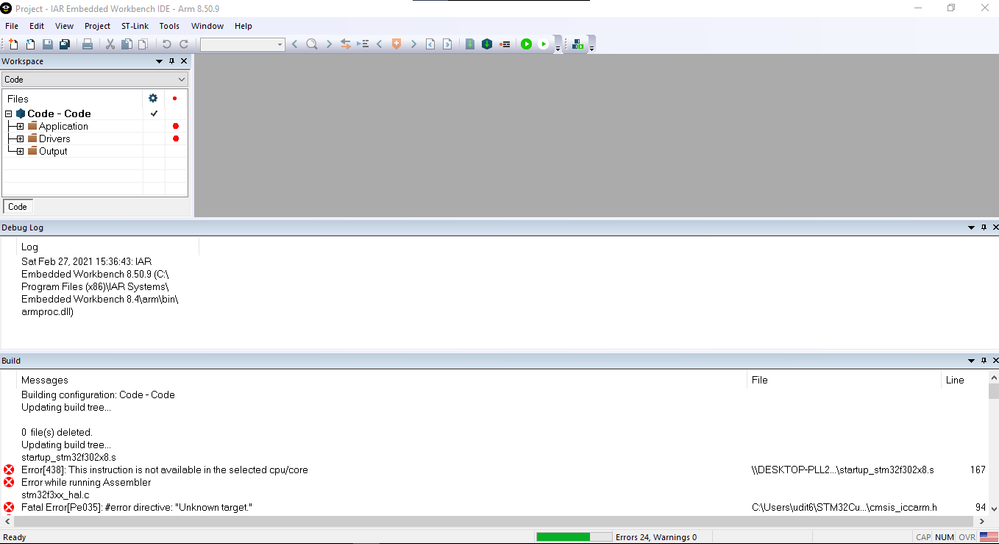Expand the Application folder node
This screenshot has height=544, width=999.
[x=20, y=126]
